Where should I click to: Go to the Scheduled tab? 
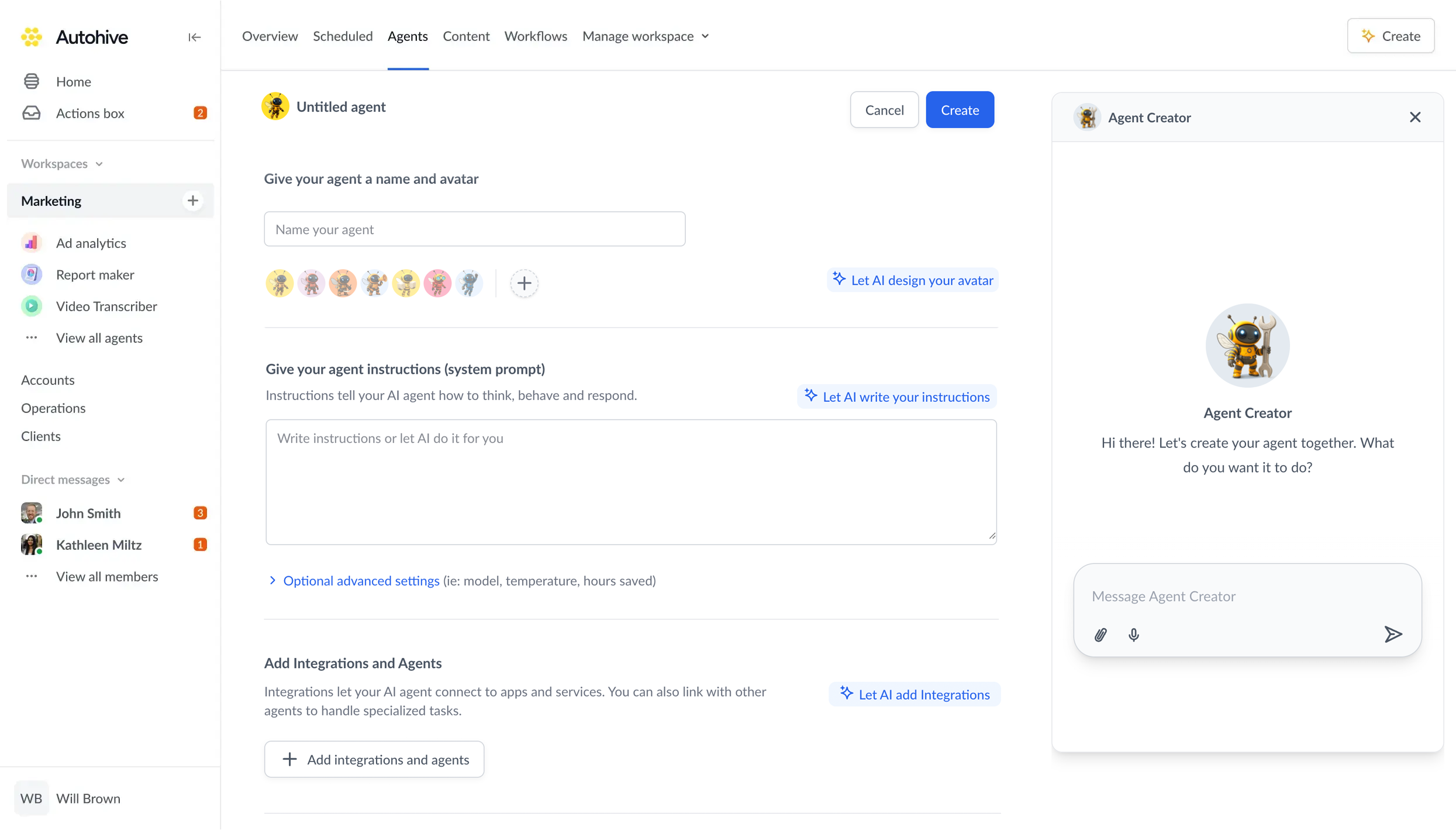[x=343, y=36]
